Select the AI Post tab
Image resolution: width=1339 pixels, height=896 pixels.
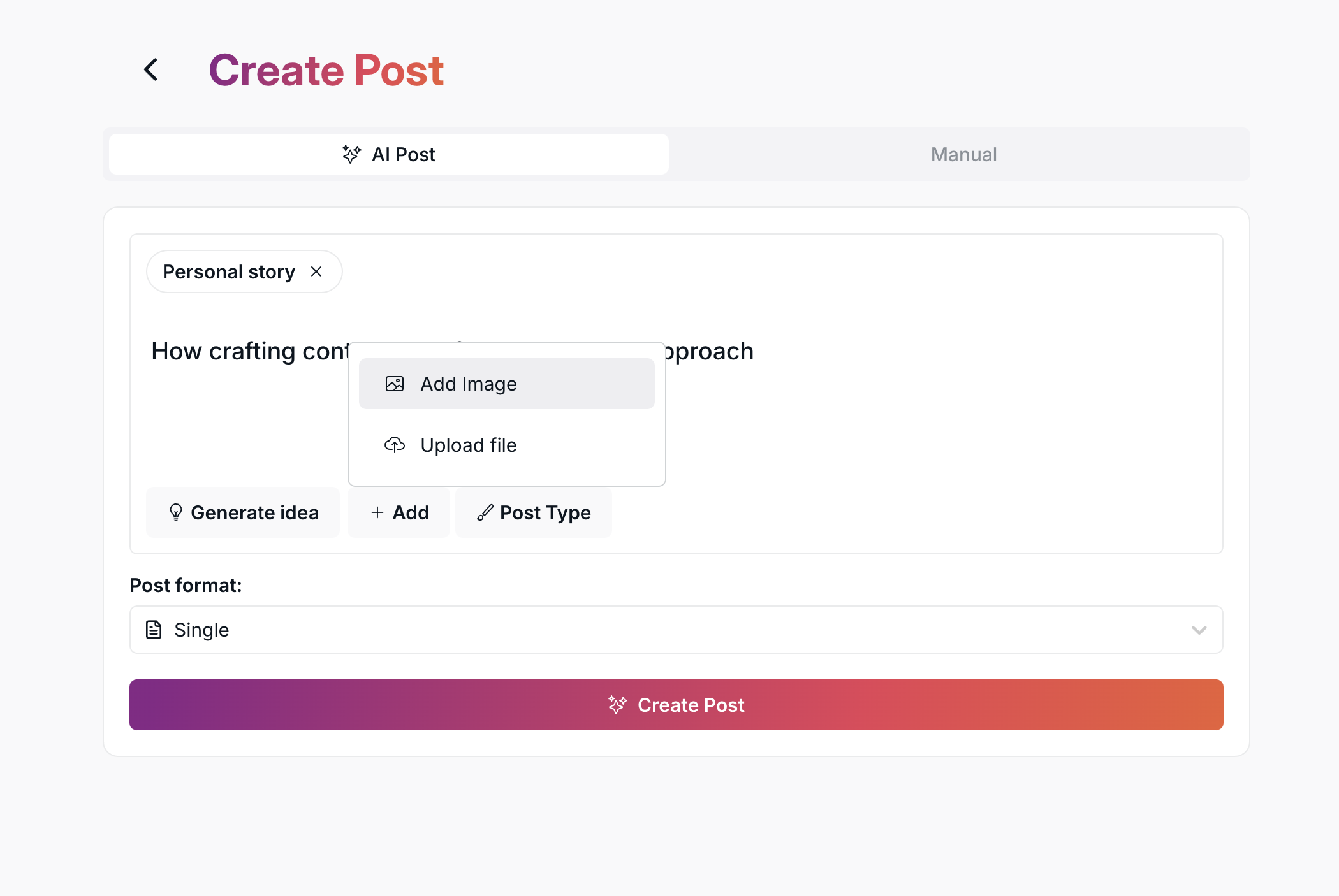click(404, 154)
